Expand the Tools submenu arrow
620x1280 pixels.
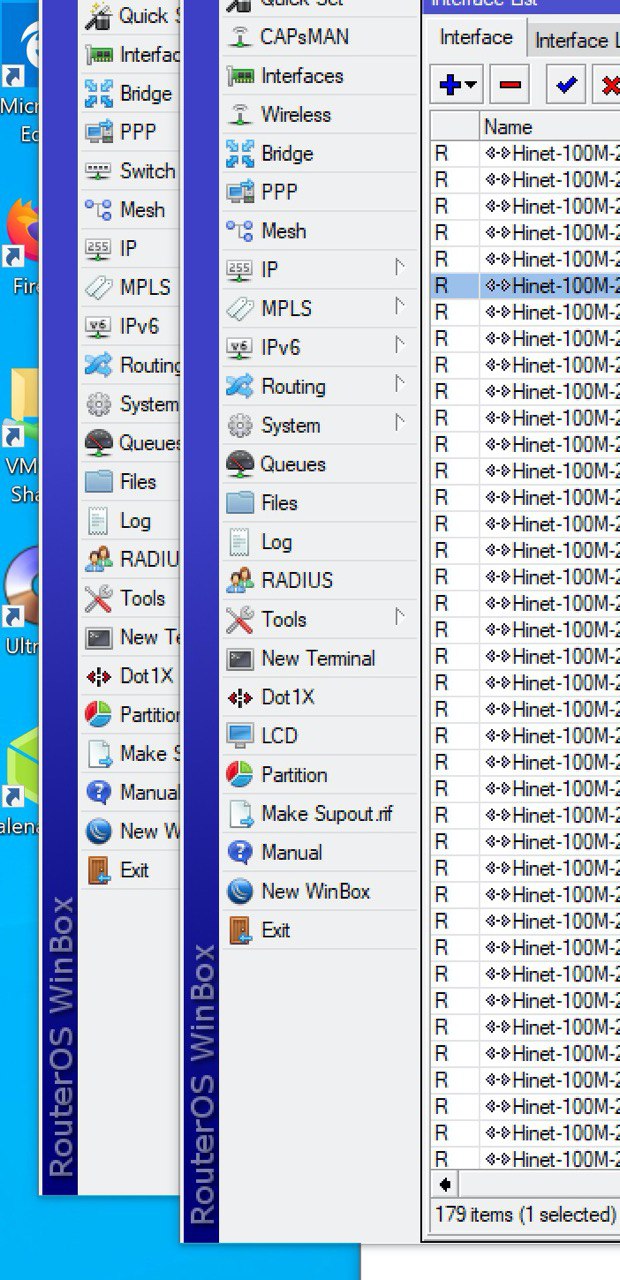400,617
